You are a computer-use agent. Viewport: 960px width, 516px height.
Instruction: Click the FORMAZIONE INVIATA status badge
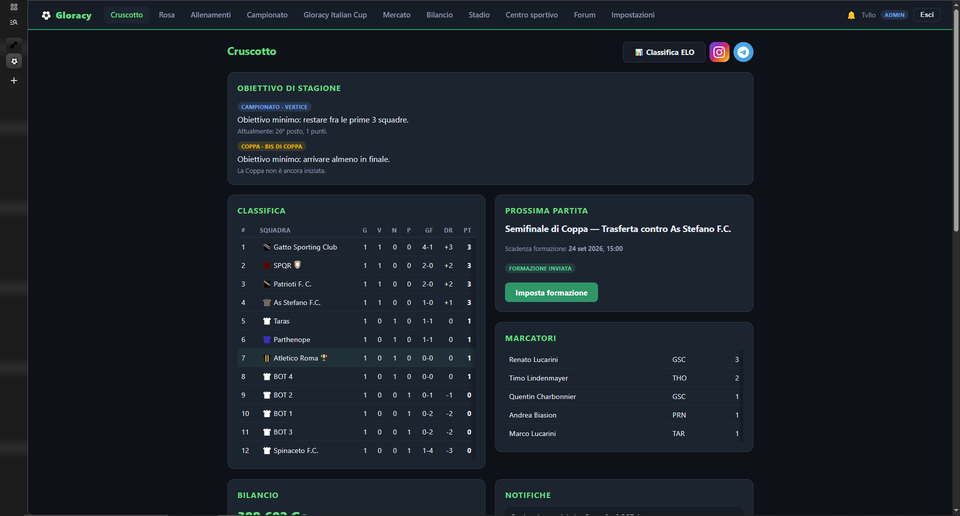[x=540, y=268]
